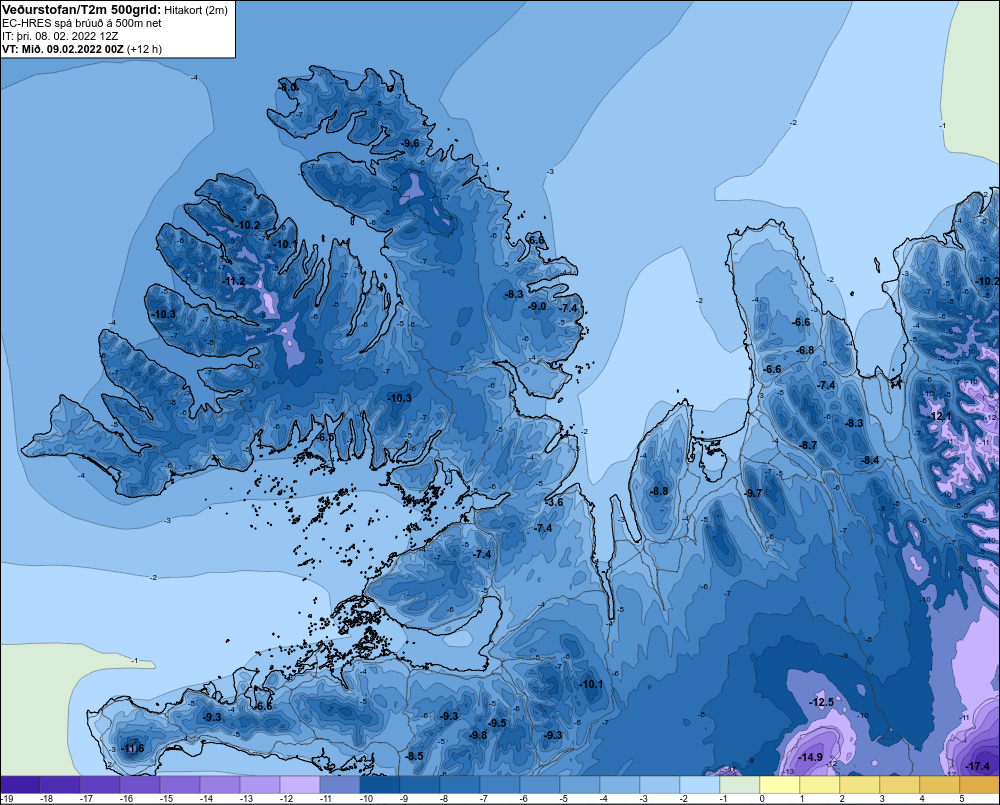Screen dimensions: 1000x805
Task: Click the -9.5 temperature label
Action: coord(497,723)
